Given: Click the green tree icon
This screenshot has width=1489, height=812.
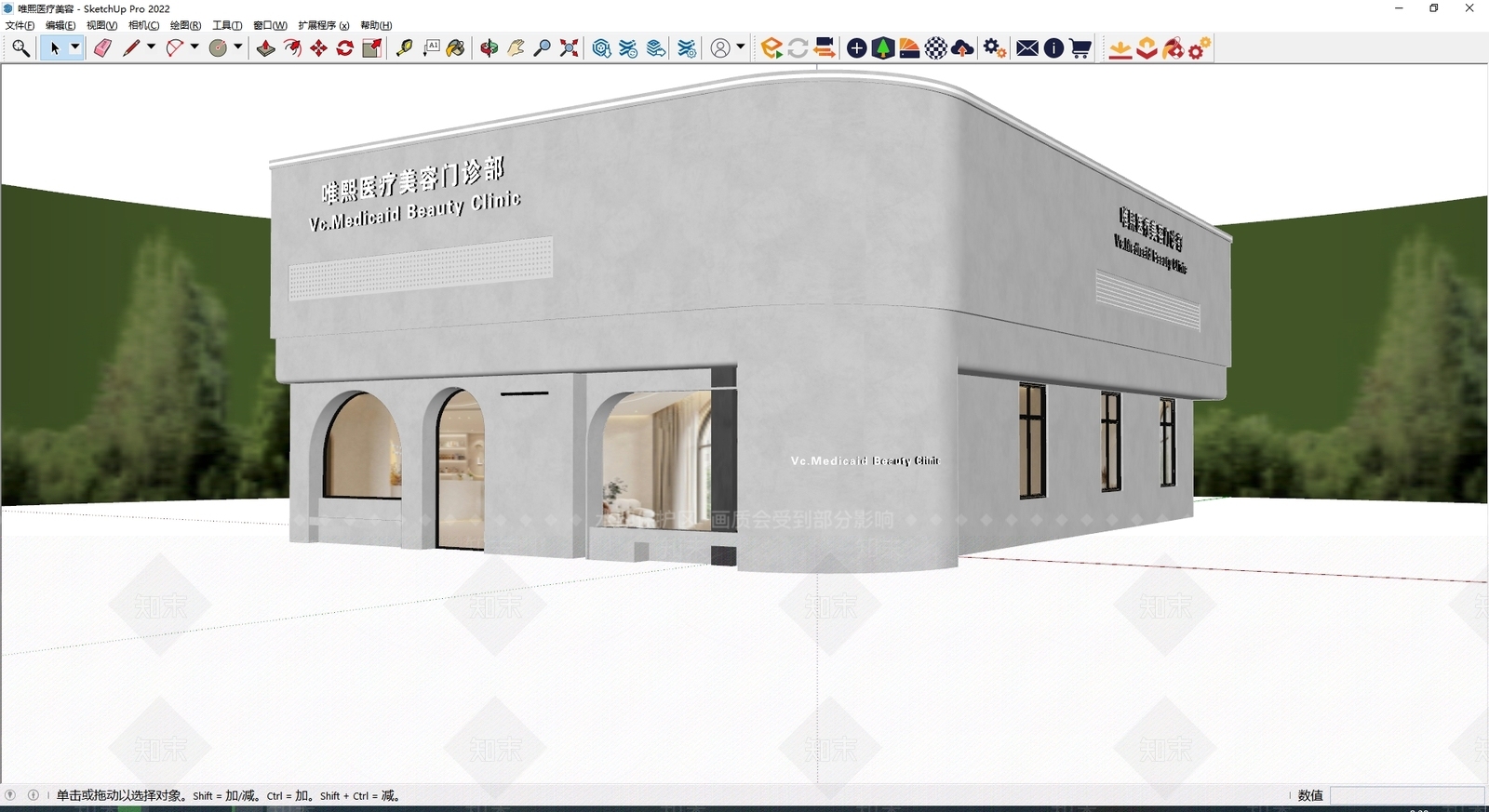Looking at the screenshot, I should (x=883, y=48).
